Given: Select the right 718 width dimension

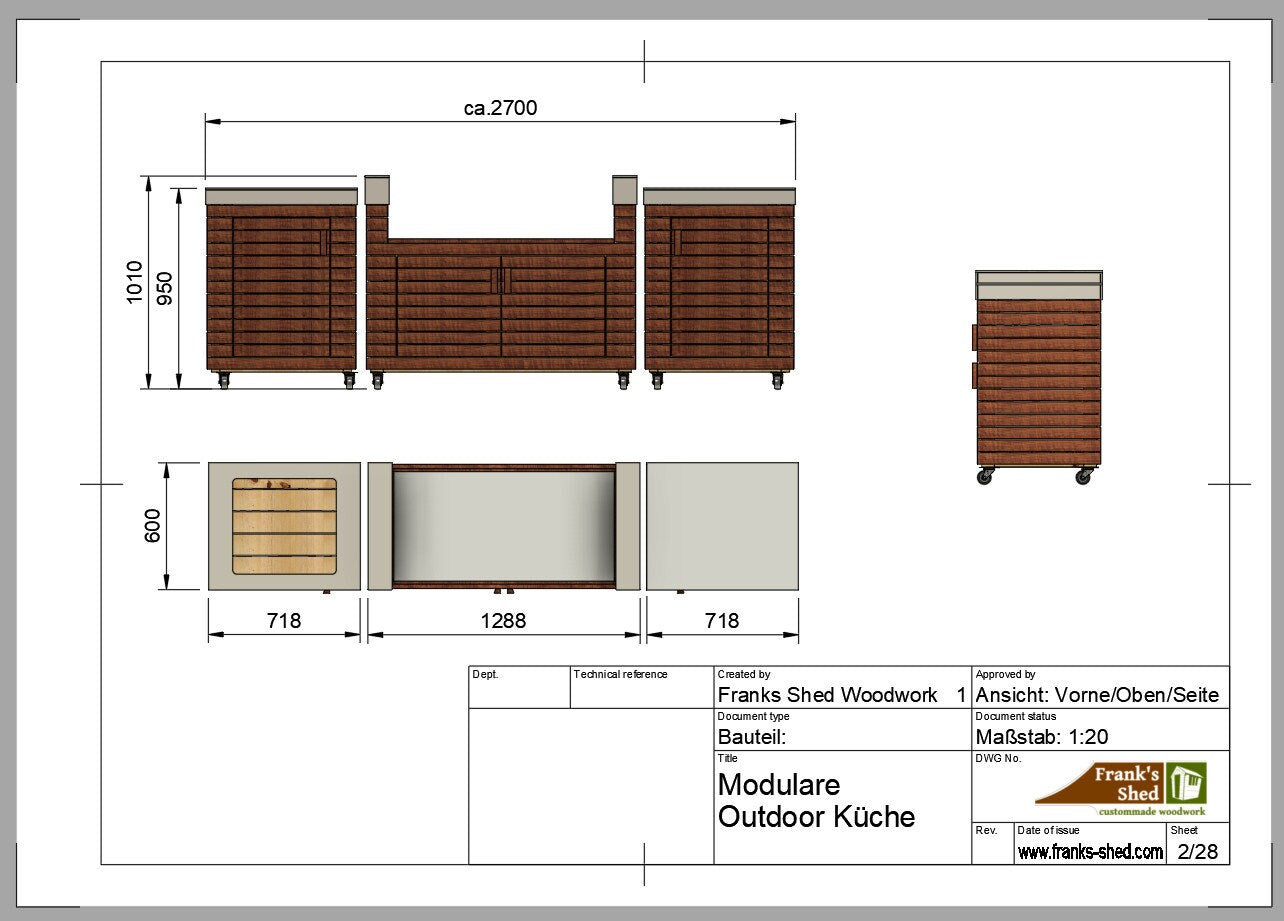Looking at the screenshot, I should 722,621.
